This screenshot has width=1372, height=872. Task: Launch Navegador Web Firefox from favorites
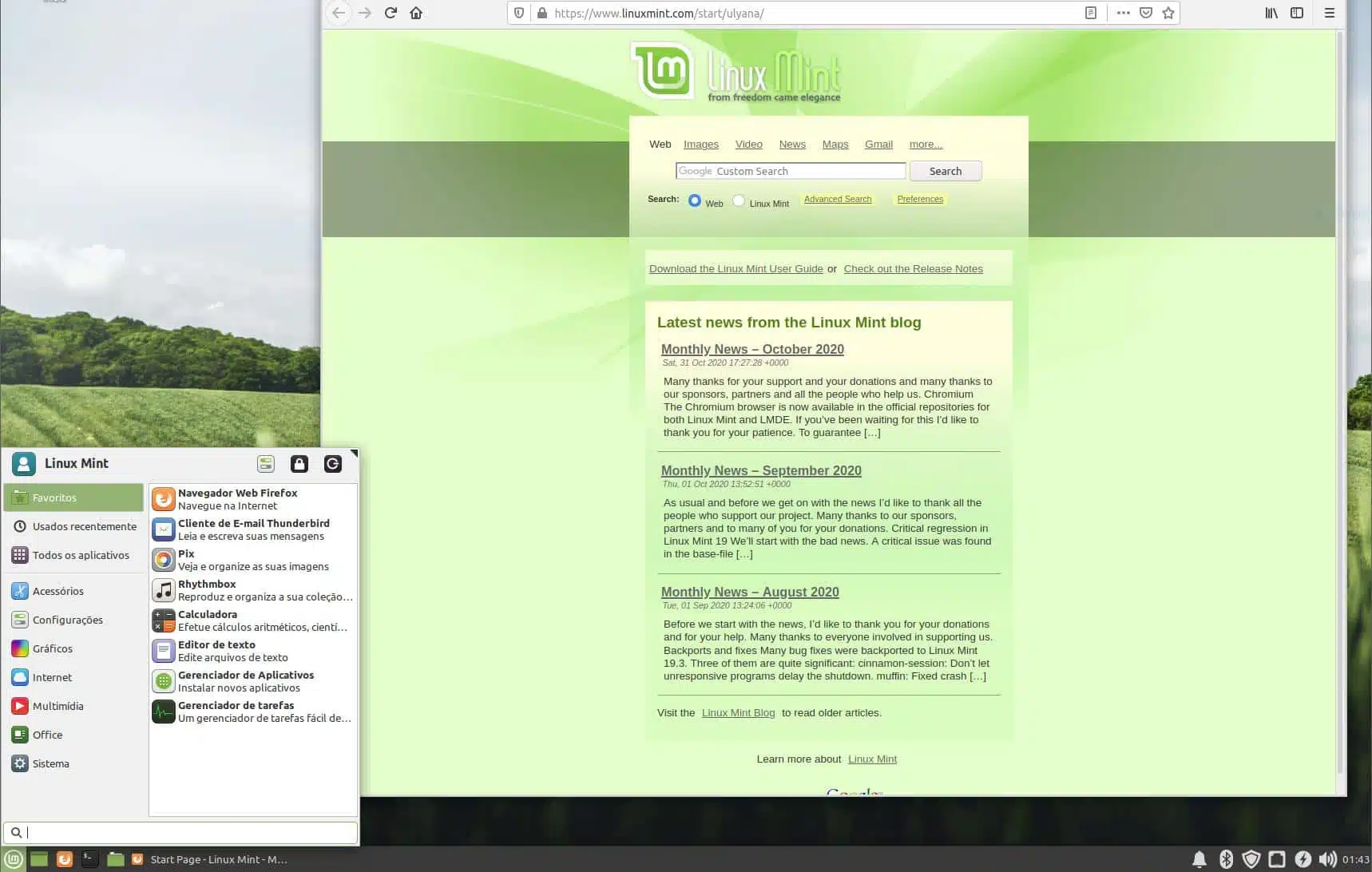point(253,499)
